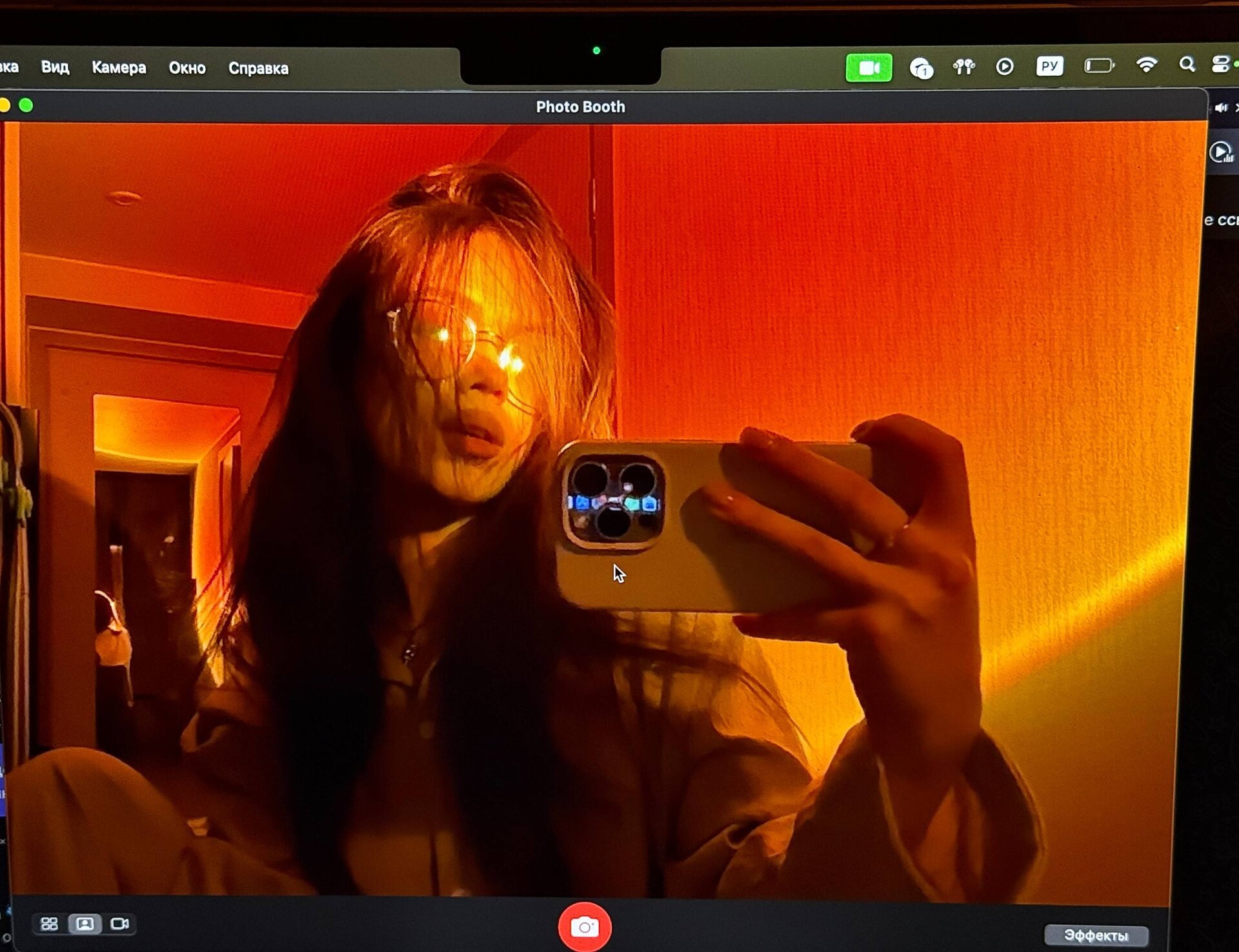Open the Вид menu
This screenshot has height=952, width=1239.
pos(55,67)
